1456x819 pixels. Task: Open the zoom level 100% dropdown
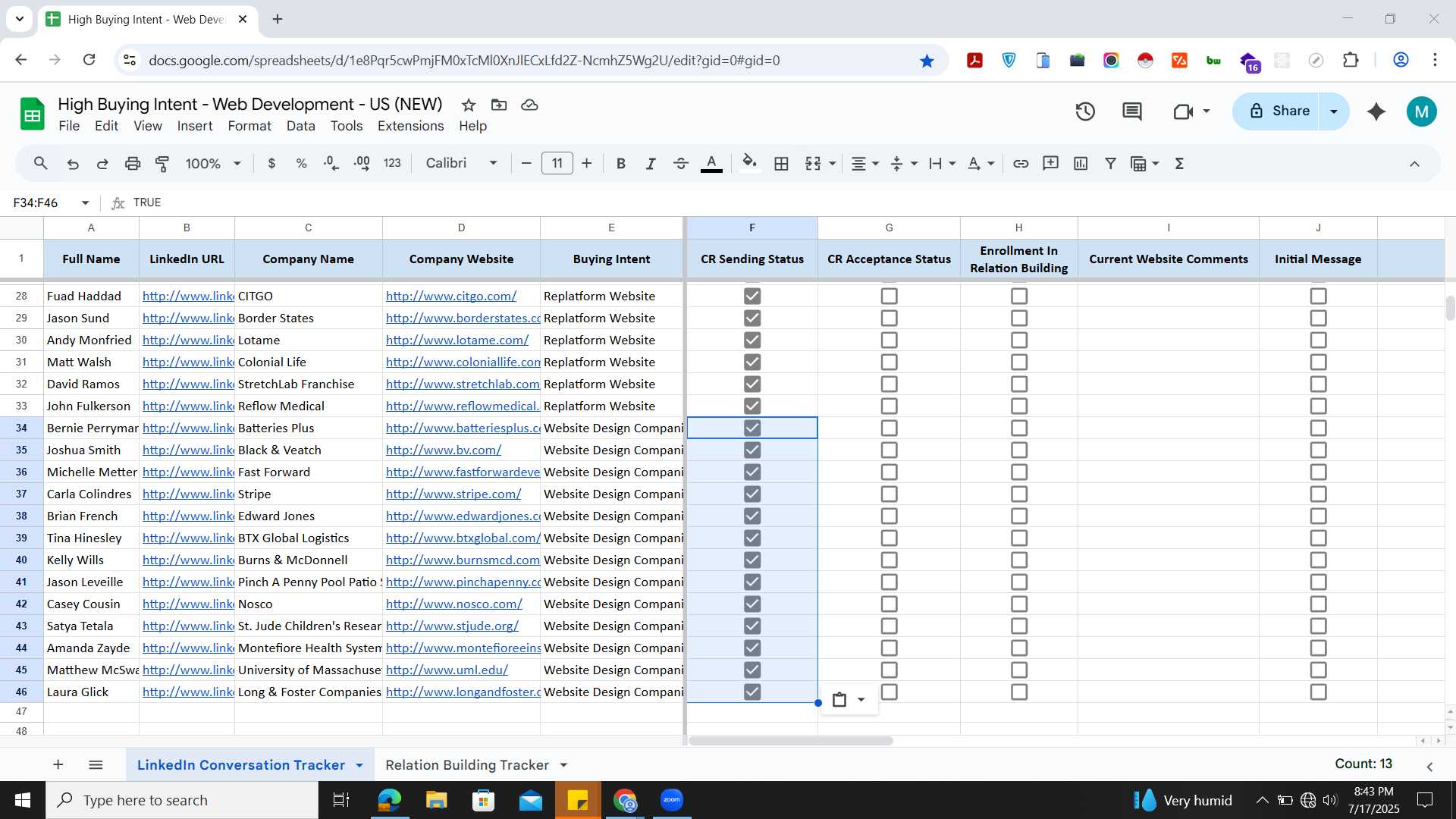tap(213, 164)
